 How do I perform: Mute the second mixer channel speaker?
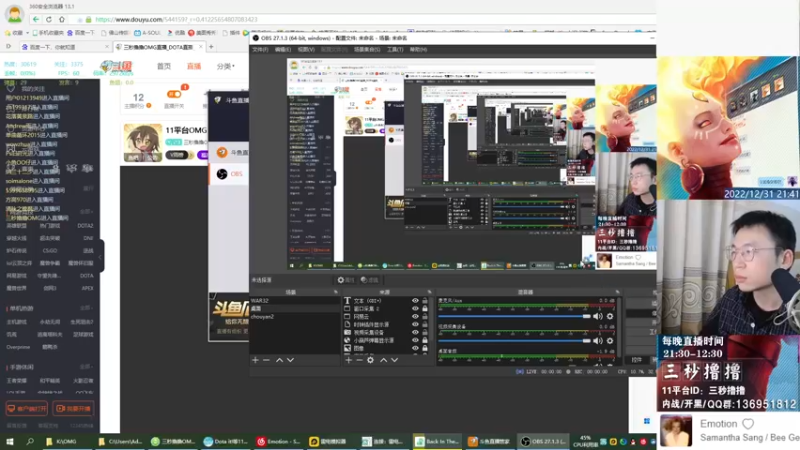(x=598, y=341)
